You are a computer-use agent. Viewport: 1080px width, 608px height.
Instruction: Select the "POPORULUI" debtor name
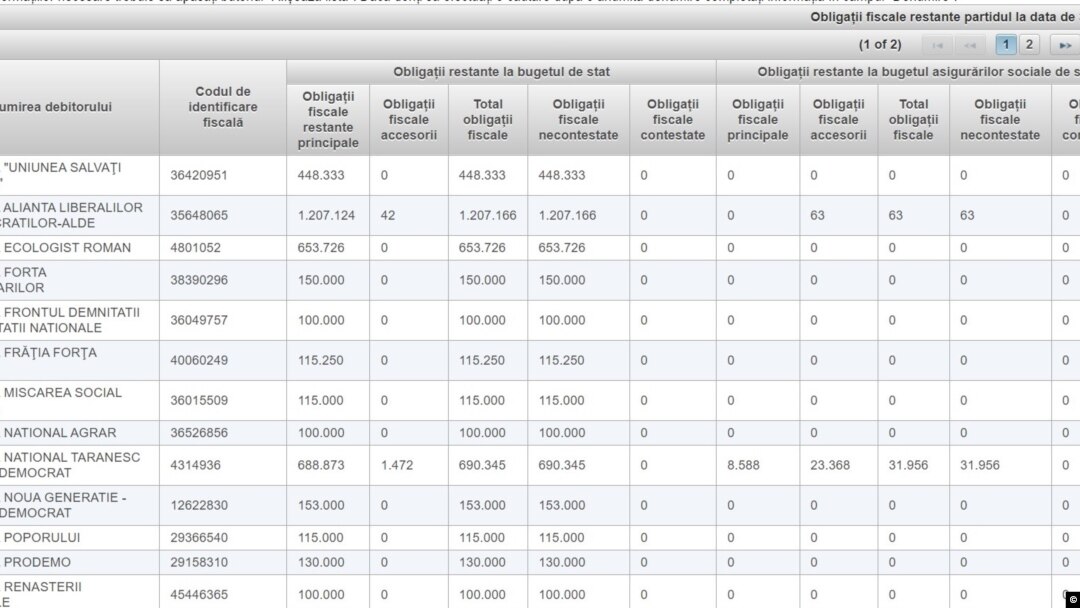coord(42,537)
